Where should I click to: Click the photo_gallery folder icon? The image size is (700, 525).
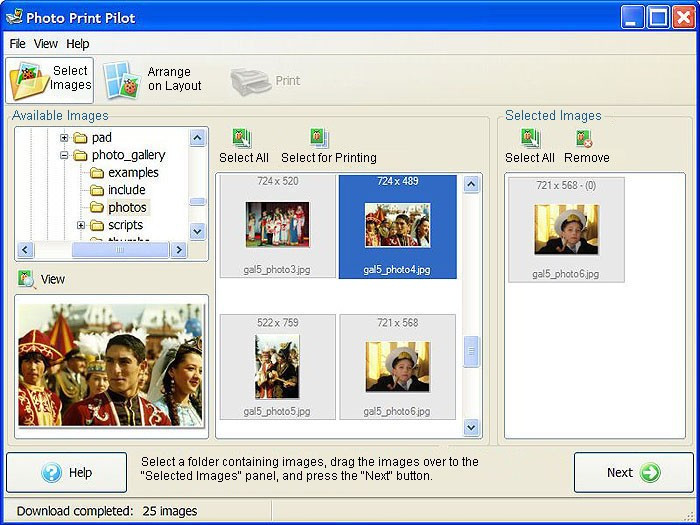[80, 155]
